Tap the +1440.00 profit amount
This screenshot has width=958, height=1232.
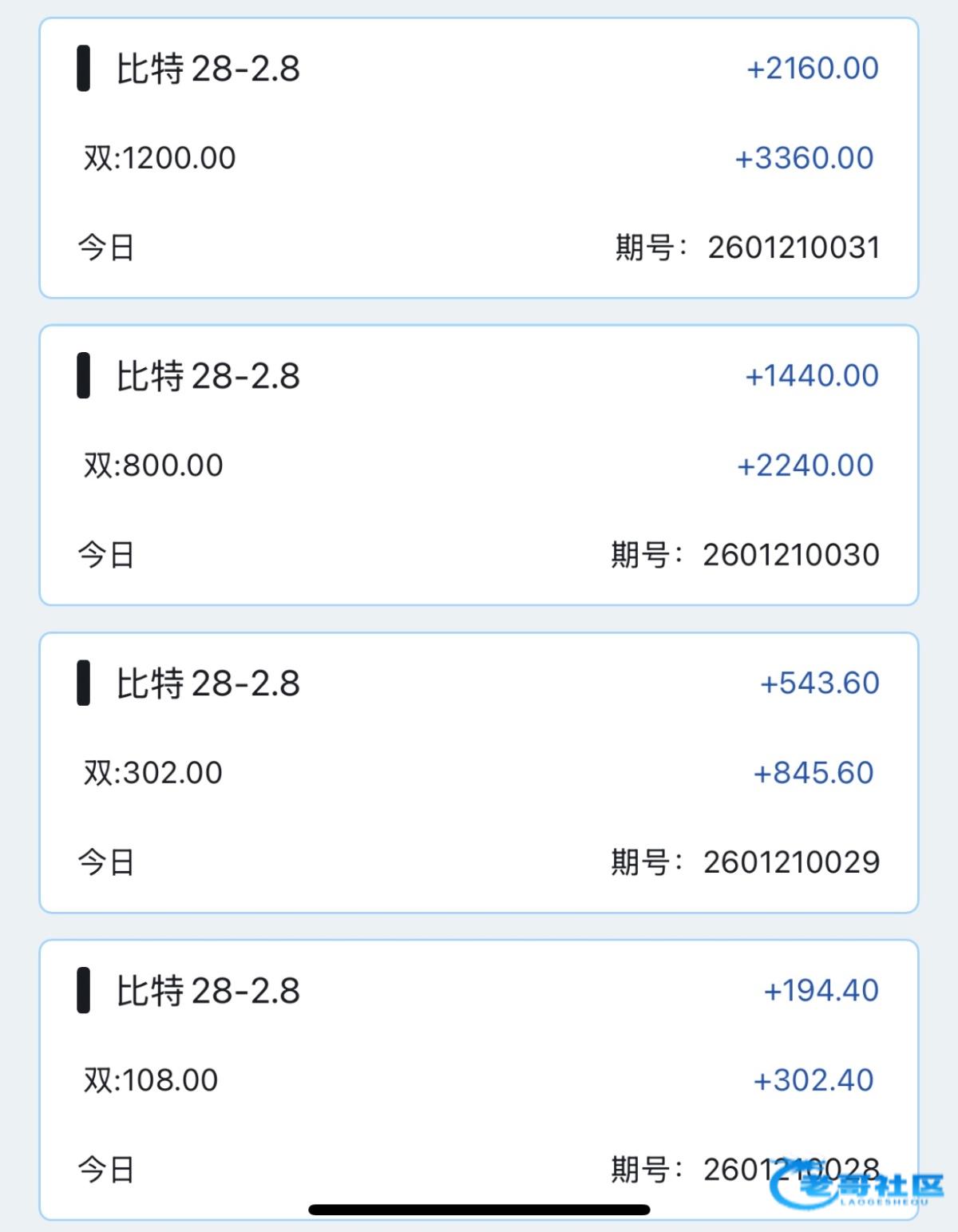pyautogui.click(x=811, y=375)
